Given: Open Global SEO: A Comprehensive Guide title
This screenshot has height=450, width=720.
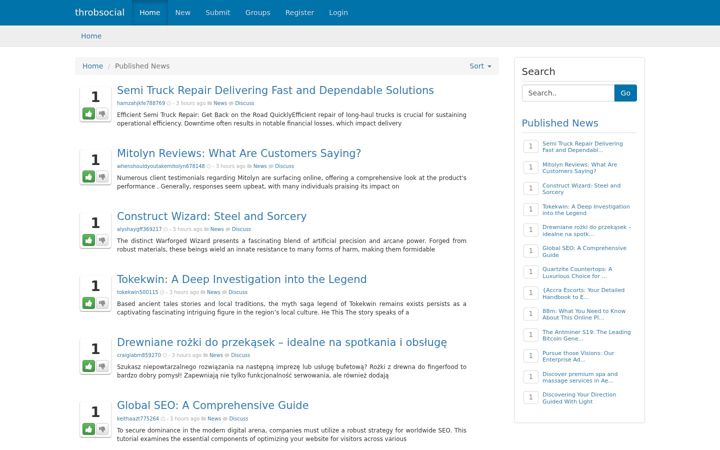Looking at the screenshot, I should pos(213,405).
